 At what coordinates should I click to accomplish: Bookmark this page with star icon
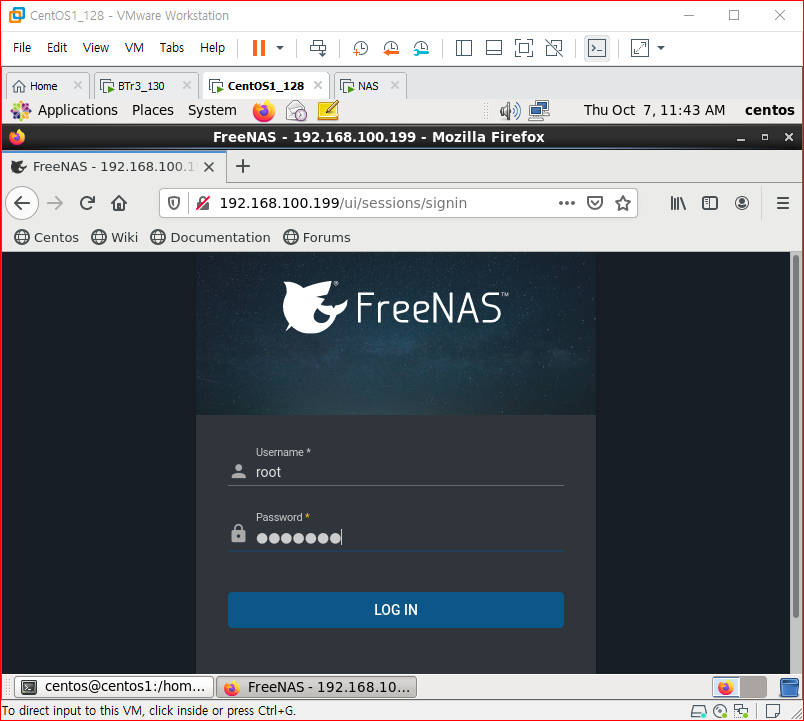[623, 204]
